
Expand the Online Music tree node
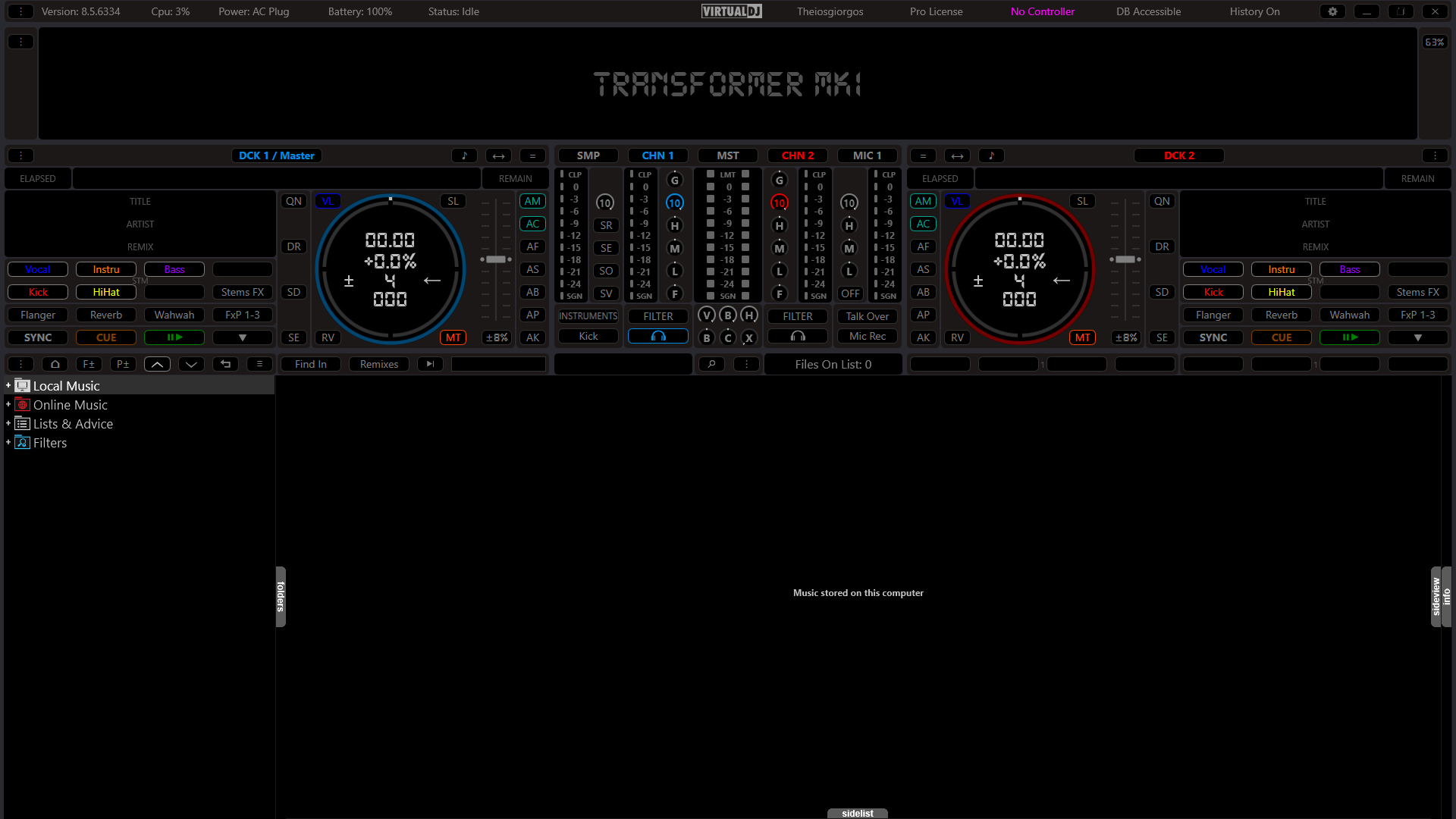[8, 404]
